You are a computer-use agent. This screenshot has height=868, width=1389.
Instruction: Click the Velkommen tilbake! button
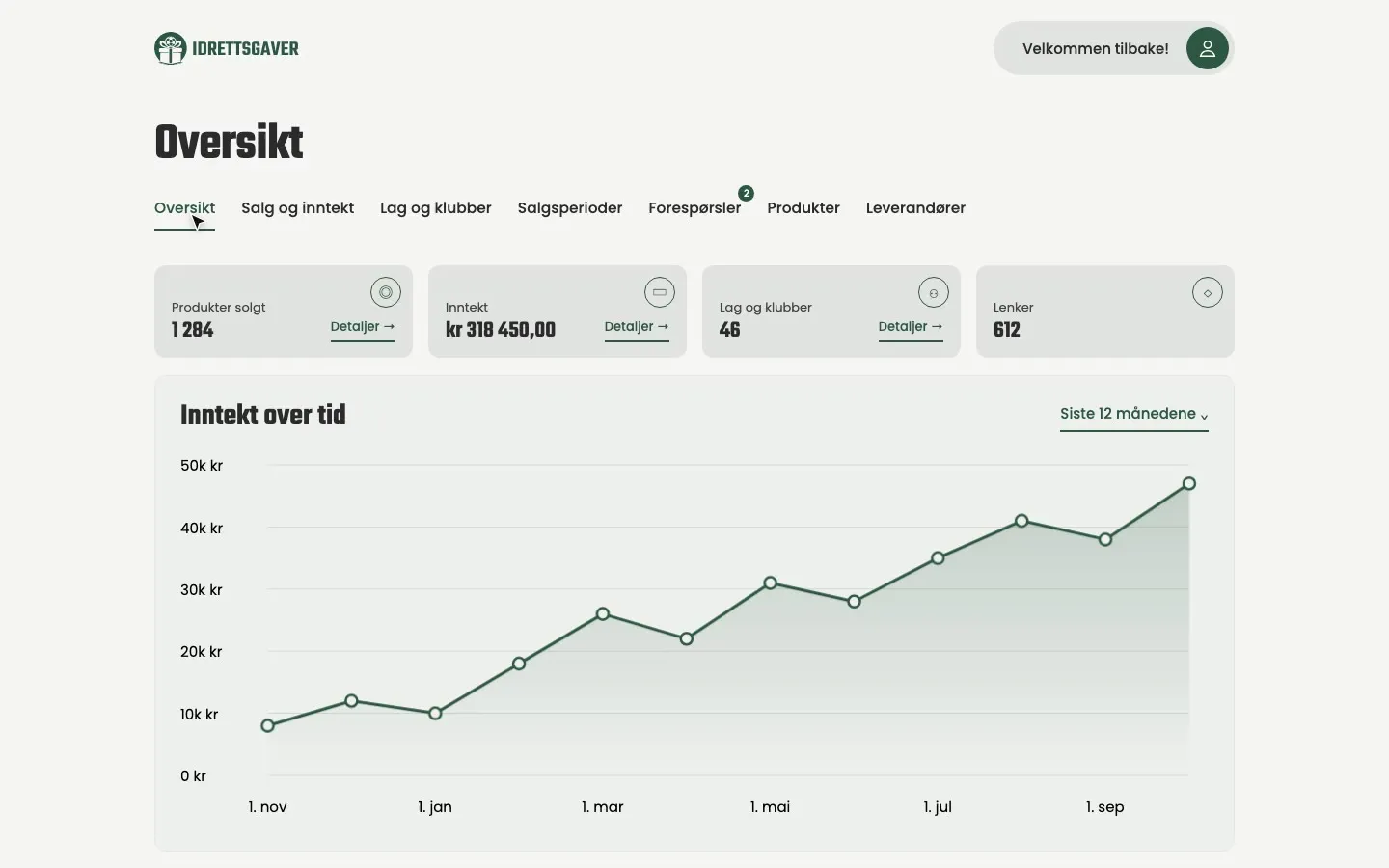[x=1114, y=48]
